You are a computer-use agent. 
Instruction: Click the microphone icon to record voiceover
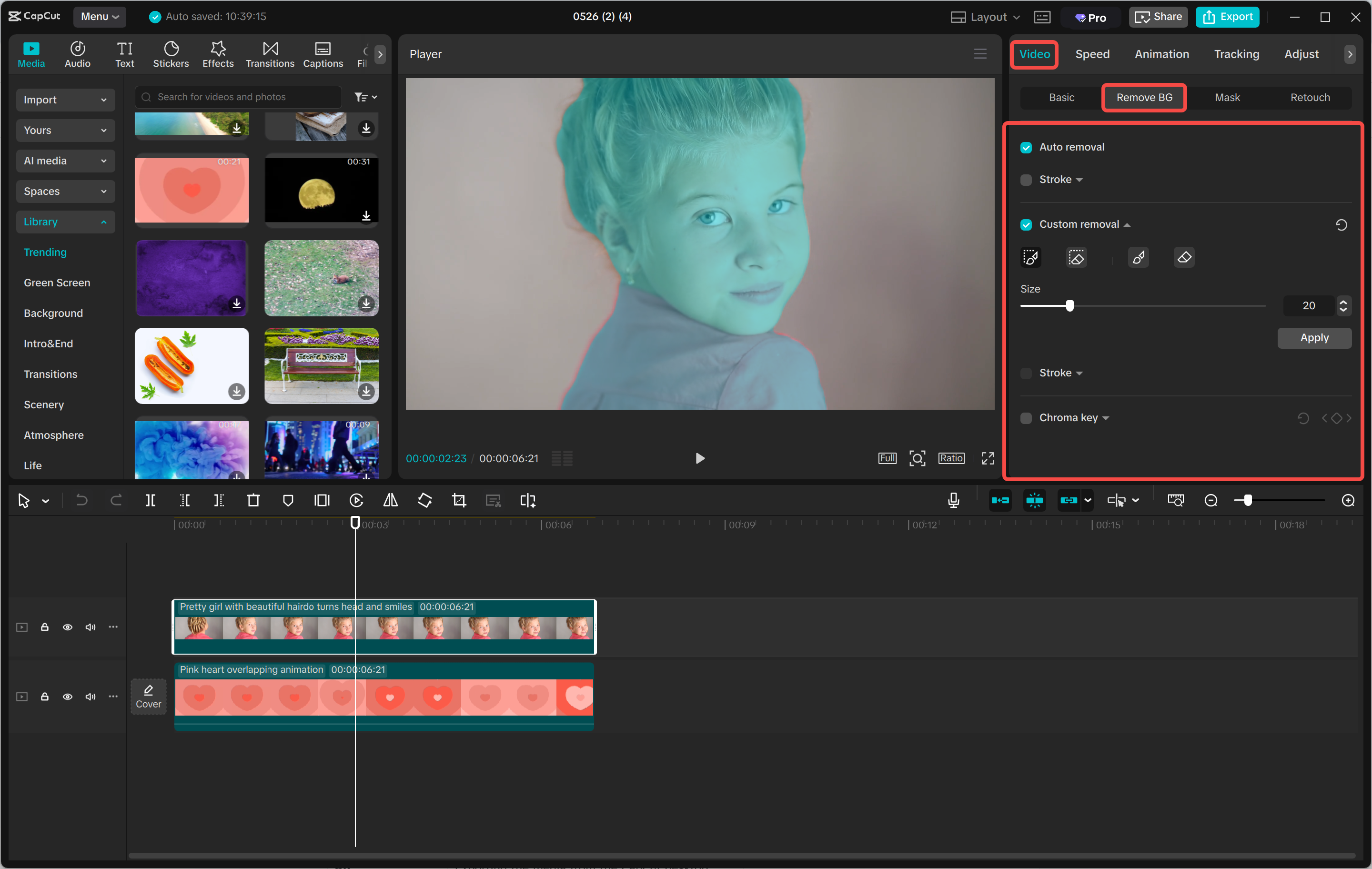(953, 500)
